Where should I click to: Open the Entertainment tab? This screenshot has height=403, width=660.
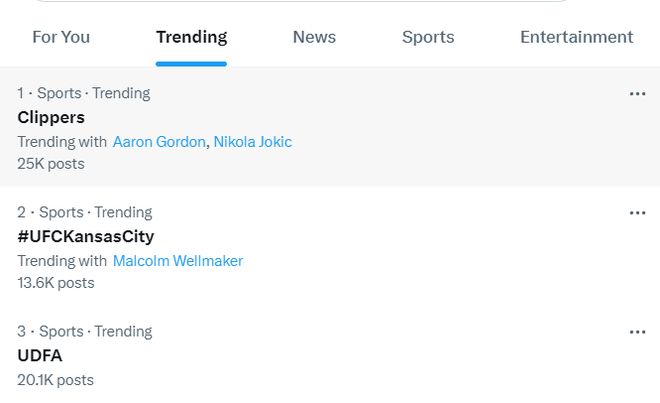(x=577, y=37)
